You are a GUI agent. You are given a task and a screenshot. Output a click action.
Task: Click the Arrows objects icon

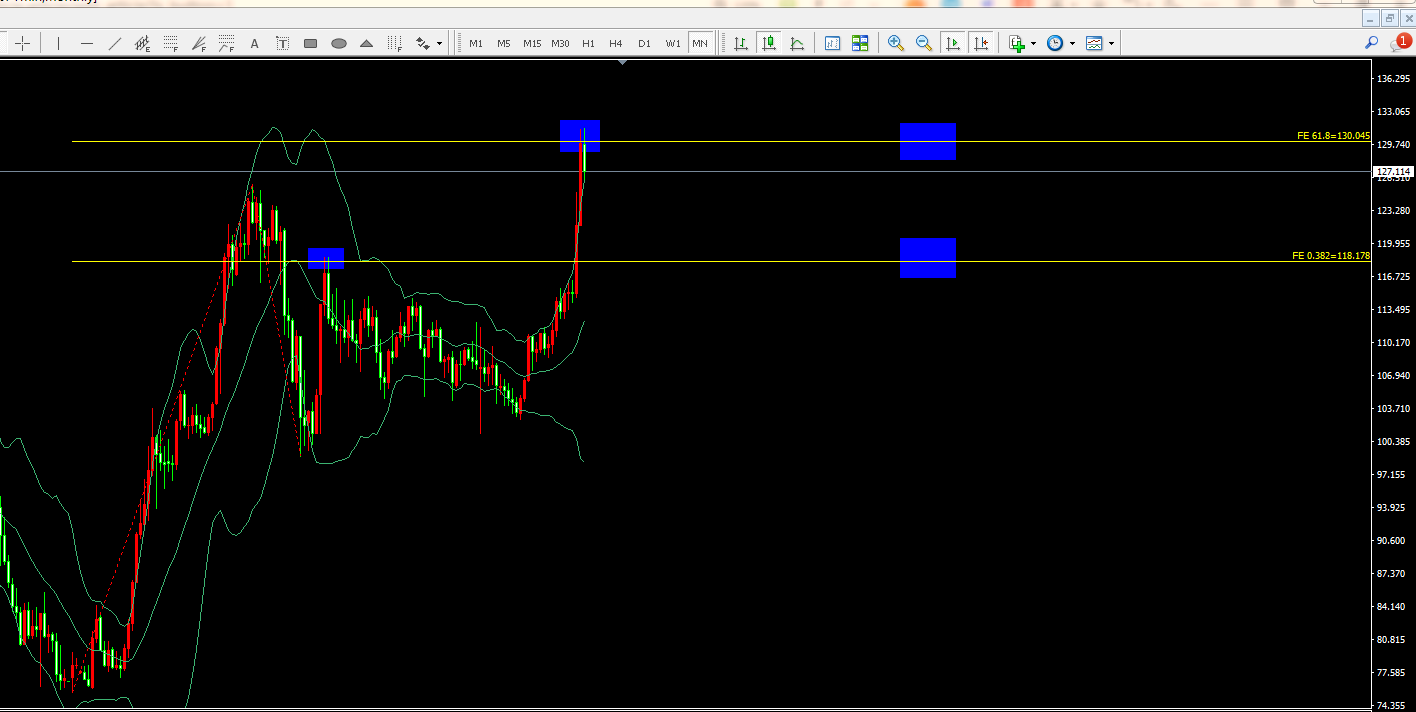pyautogui.click(x=423, y=43)
